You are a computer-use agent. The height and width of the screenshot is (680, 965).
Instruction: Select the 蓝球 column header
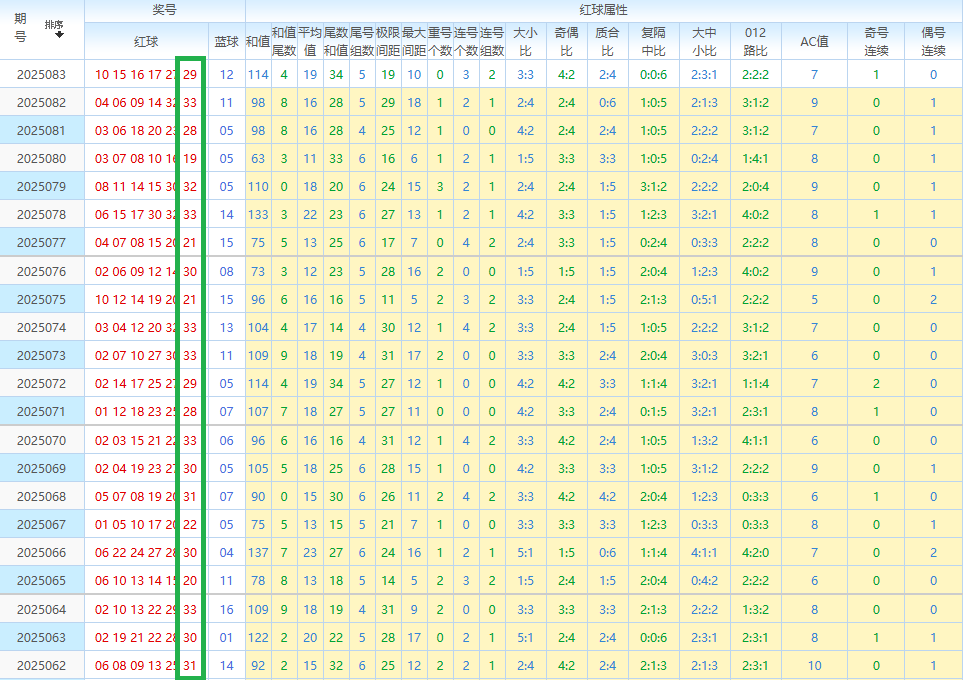[x=226, y=41]
